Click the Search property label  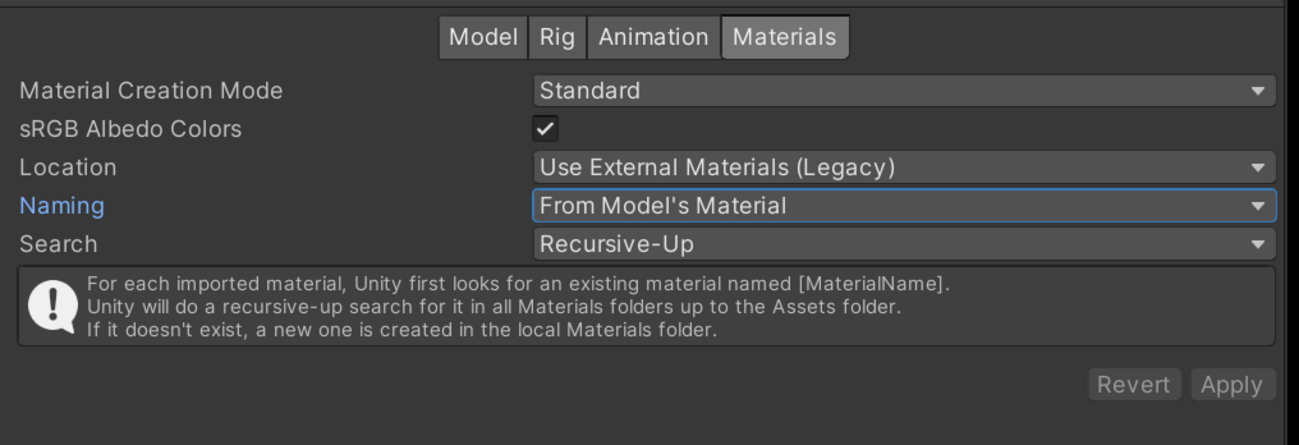point(58,244)
